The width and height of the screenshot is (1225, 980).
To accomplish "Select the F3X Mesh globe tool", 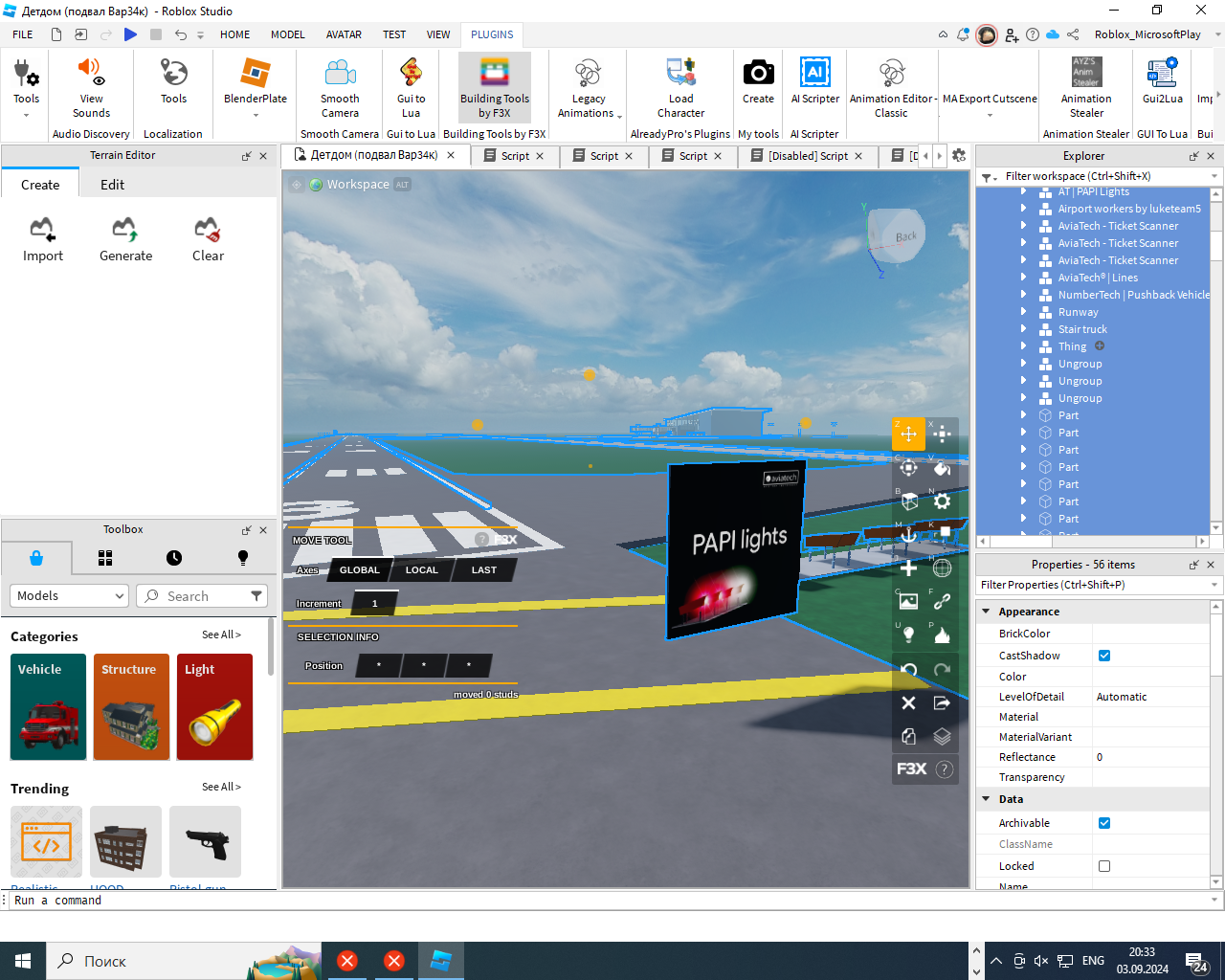I will [x=942, y=568].
